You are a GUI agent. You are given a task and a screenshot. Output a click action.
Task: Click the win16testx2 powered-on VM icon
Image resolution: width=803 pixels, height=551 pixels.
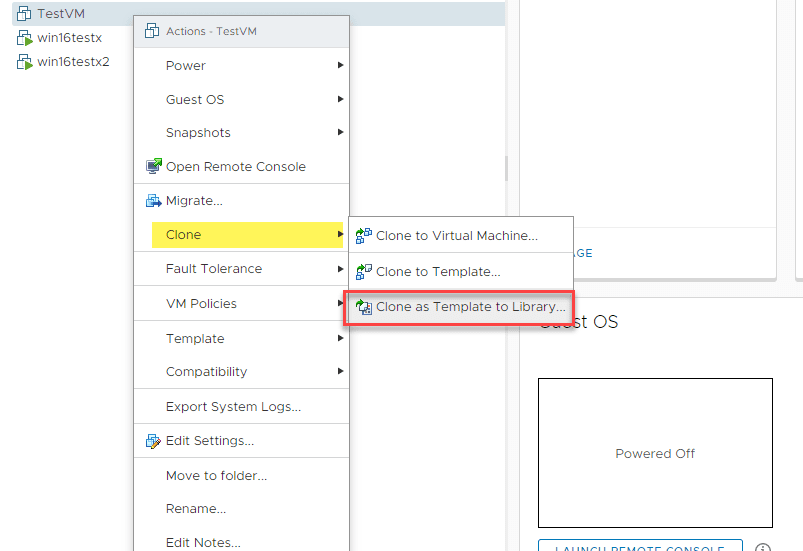pyautogui.click(x=24, y=62)
